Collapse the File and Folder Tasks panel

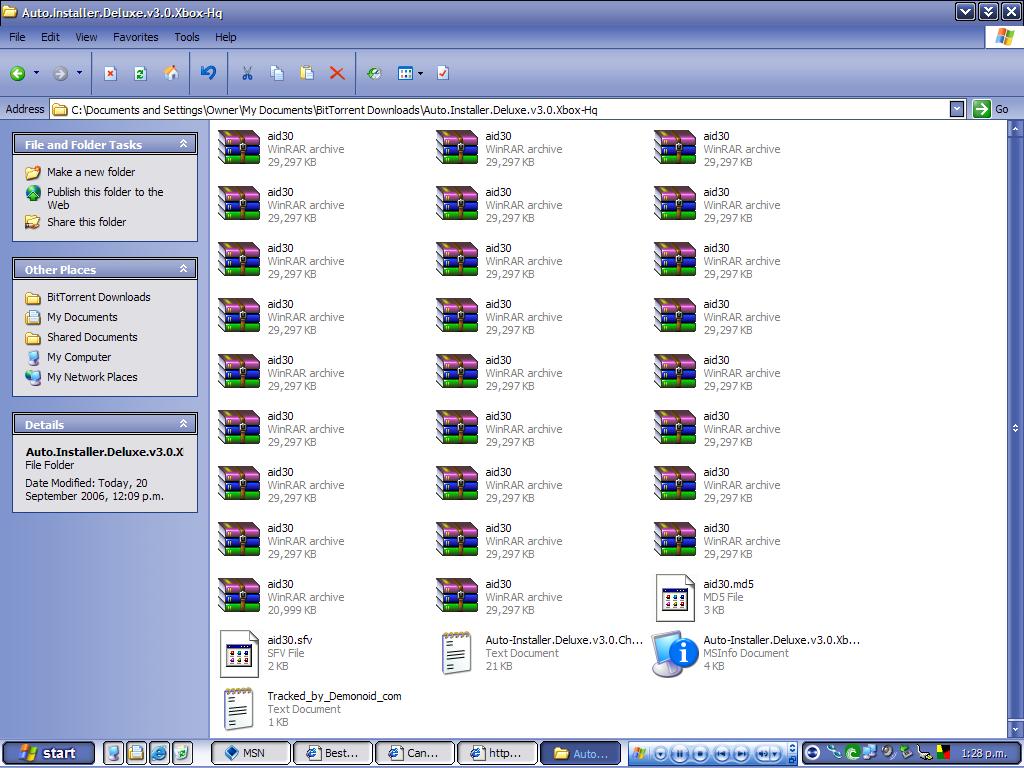(x=184, y=144)
